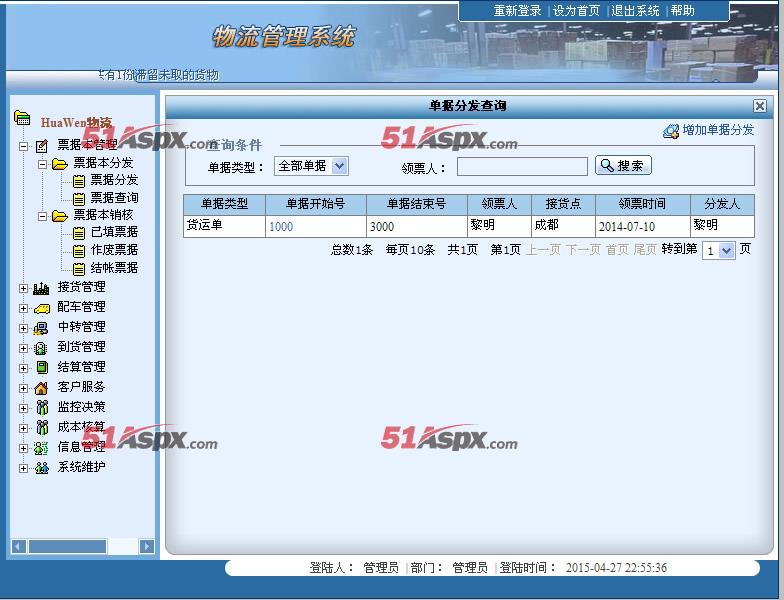
Task: Click the sidebar scrollbar left arrow
Action: [x=18, y=546]
